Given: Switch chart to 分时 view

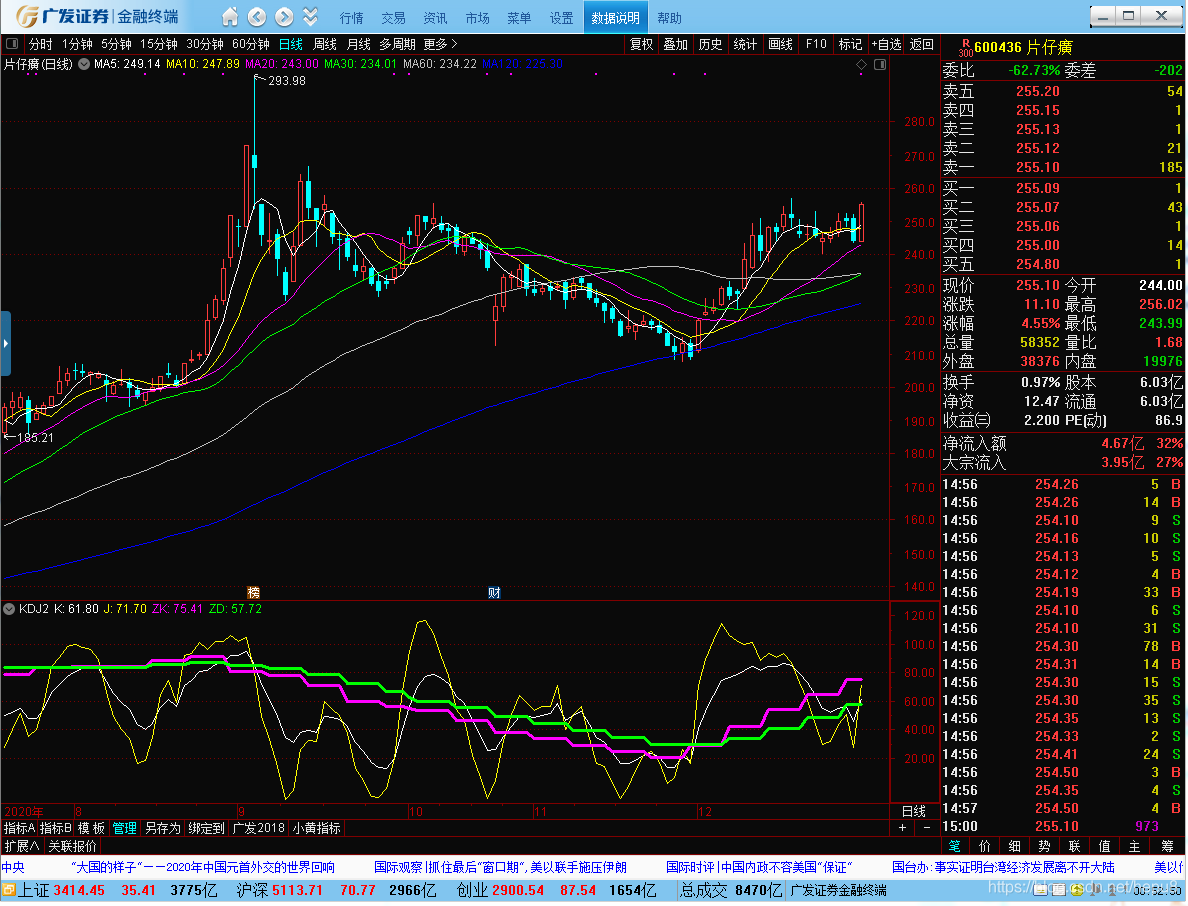Looking at the screenshot, I should click(41, 44).
